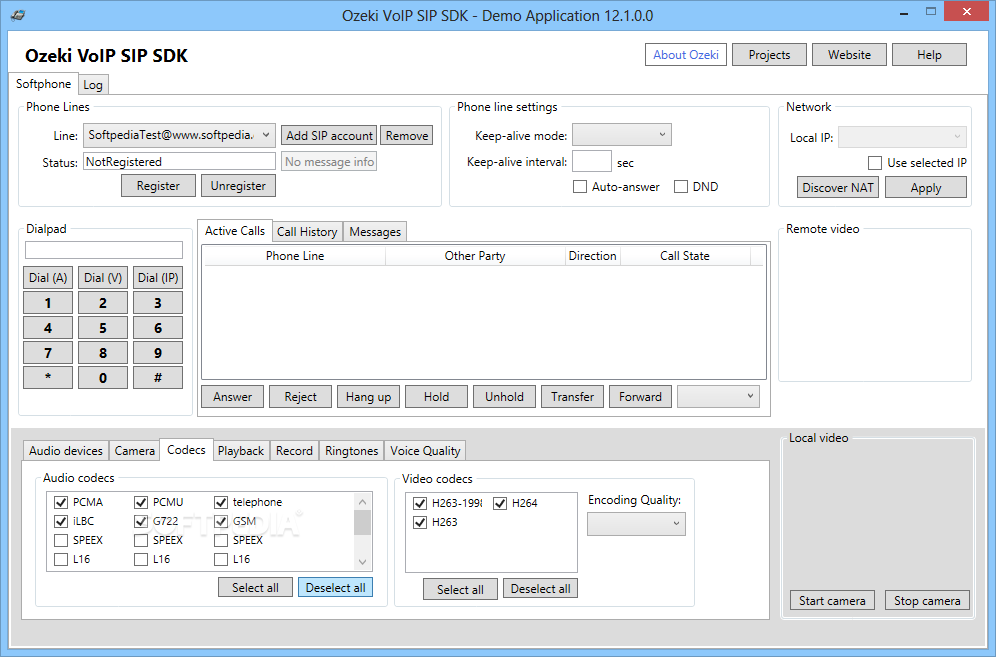This screenshot has height=657, width=996.
Task: Uncheck the PCMU audio codec
Action: pyautogui.click(x=141, y=502)
